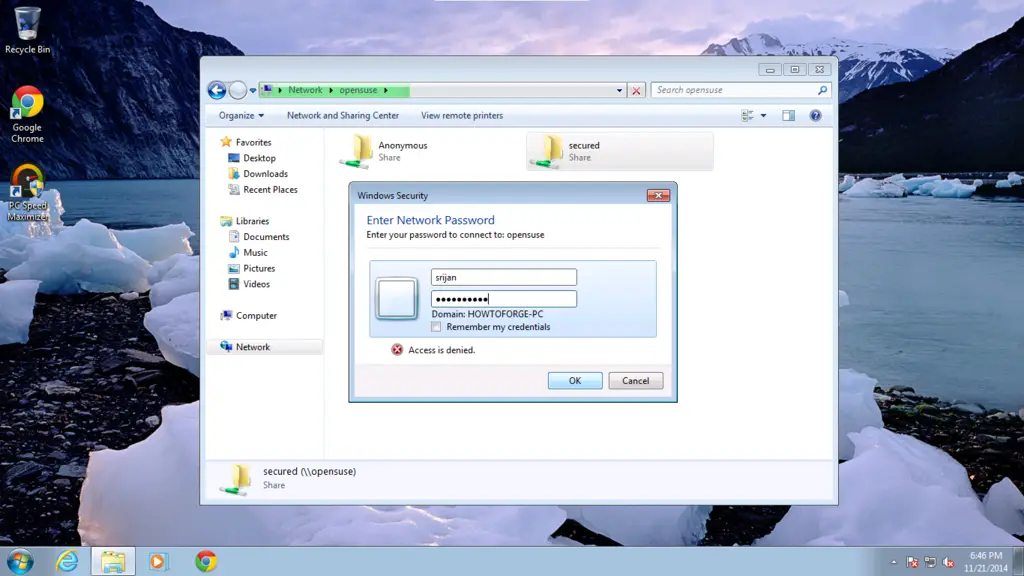Open Network and Sharing Center
The image size is (1024, 576).
tap(343, 116)
